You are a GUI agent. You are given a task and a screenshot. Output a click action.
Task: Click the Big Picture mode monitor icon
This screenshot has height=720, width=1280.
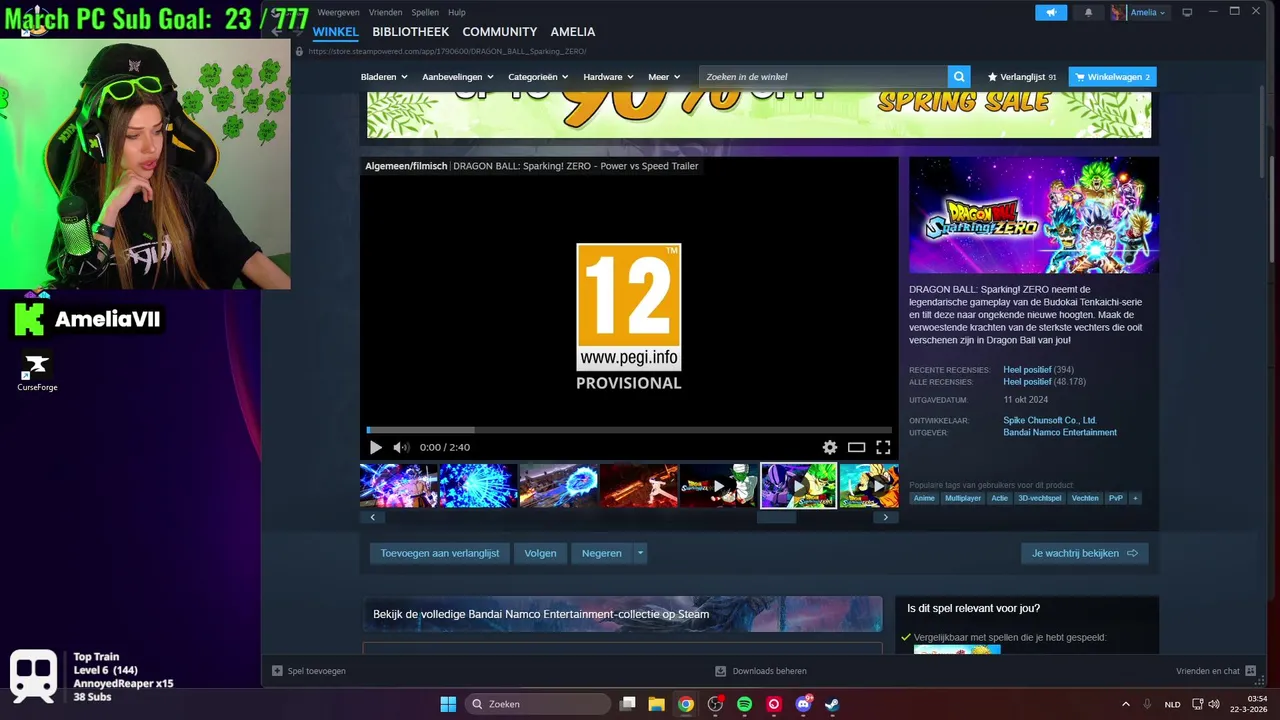[1187, 12]
